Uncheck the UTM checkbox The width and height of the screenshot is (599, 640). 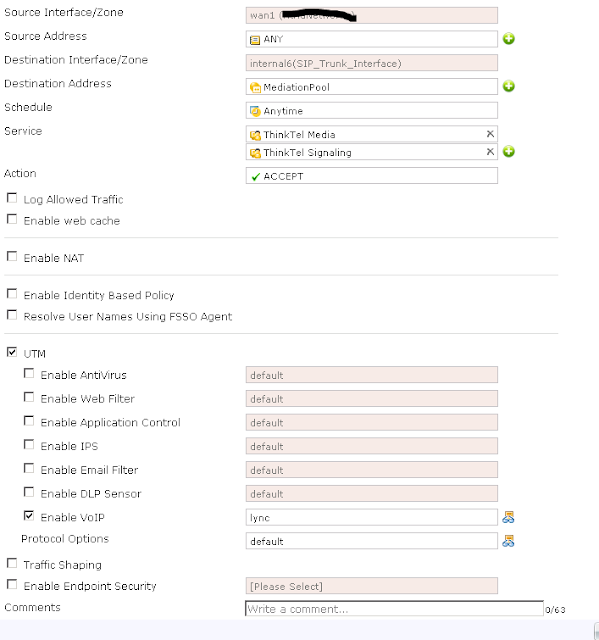pyautogui.click(x=12, y=352)
